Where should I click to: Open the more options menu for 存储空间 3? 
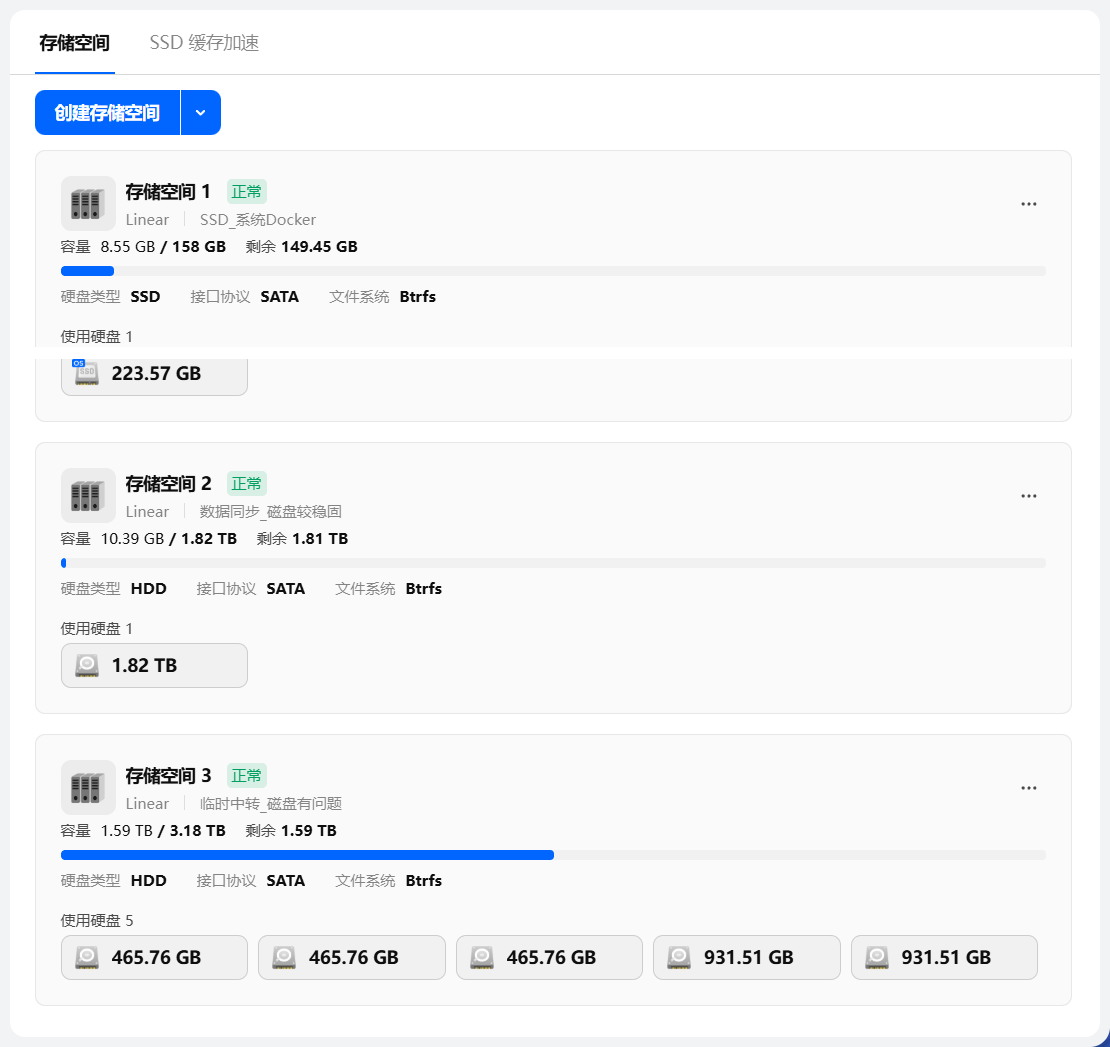pos(1029,788)
